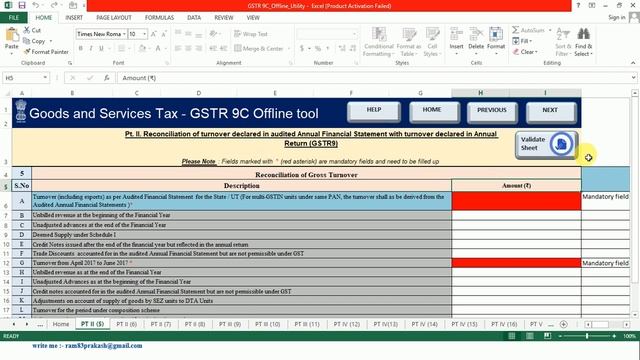Click the Copy icon

(x=27, y=41)
